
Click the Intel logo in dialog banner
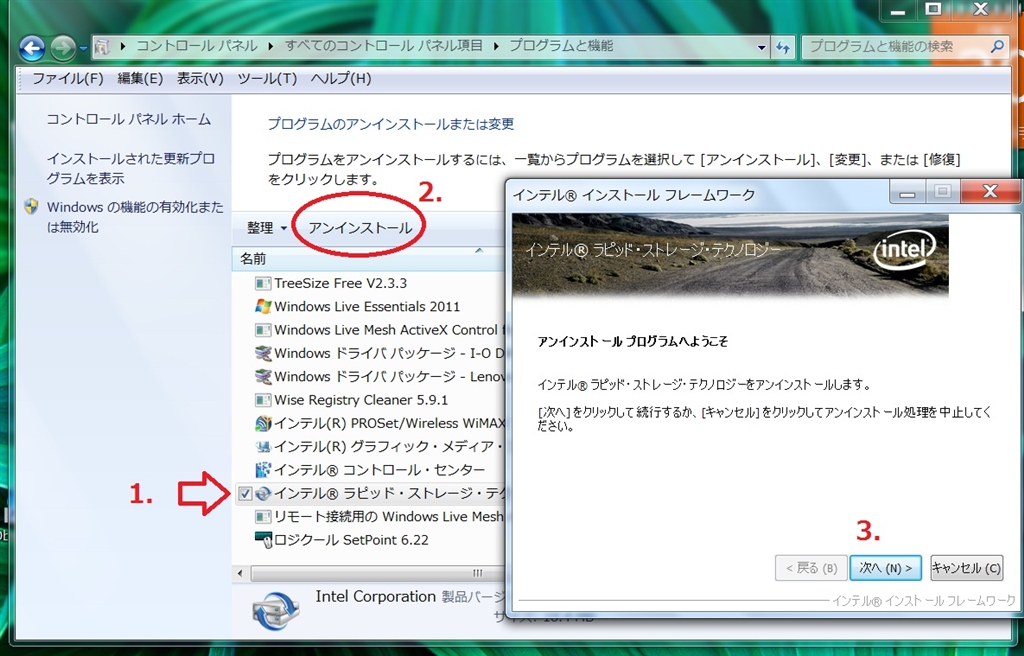coord(904,250)
